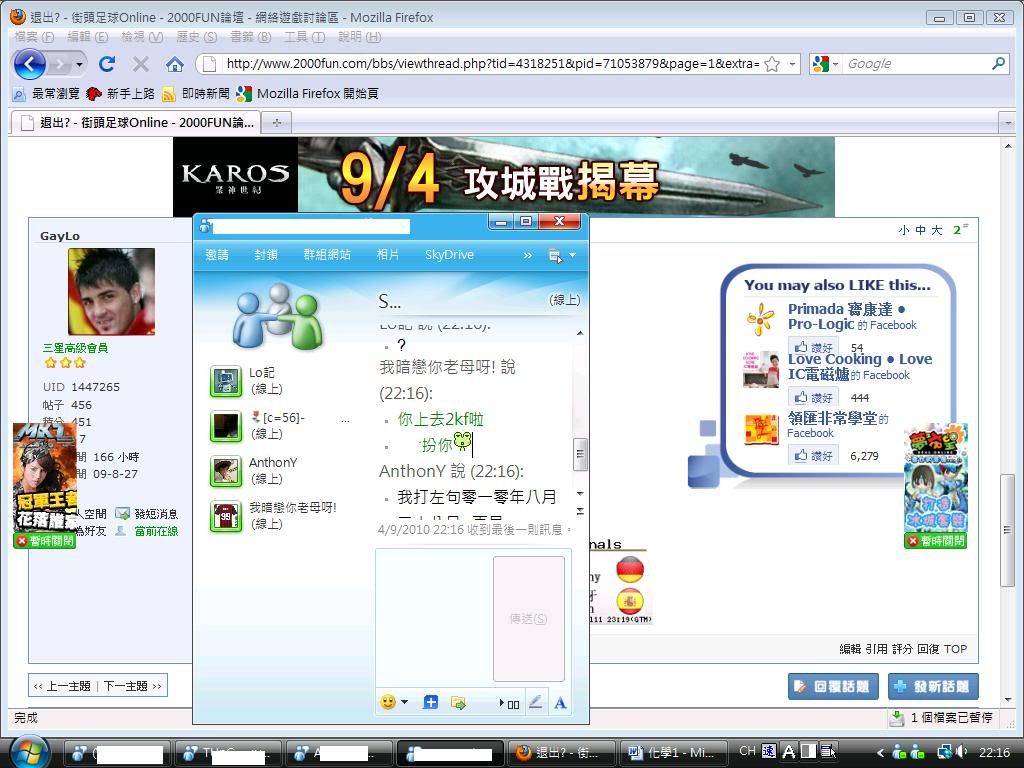Click the share files folder icon in chat
Image resolution: width=1024 pixels, height=768 pixels.
tap(458, 703)
